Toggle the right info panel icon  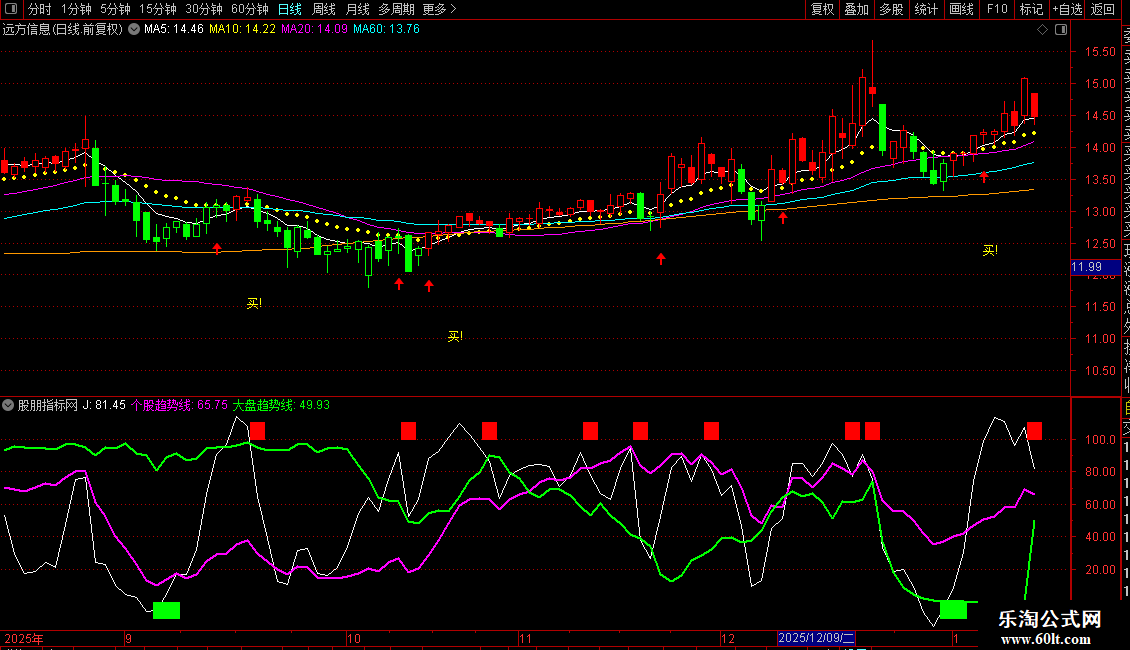[x=1061, y=30]
